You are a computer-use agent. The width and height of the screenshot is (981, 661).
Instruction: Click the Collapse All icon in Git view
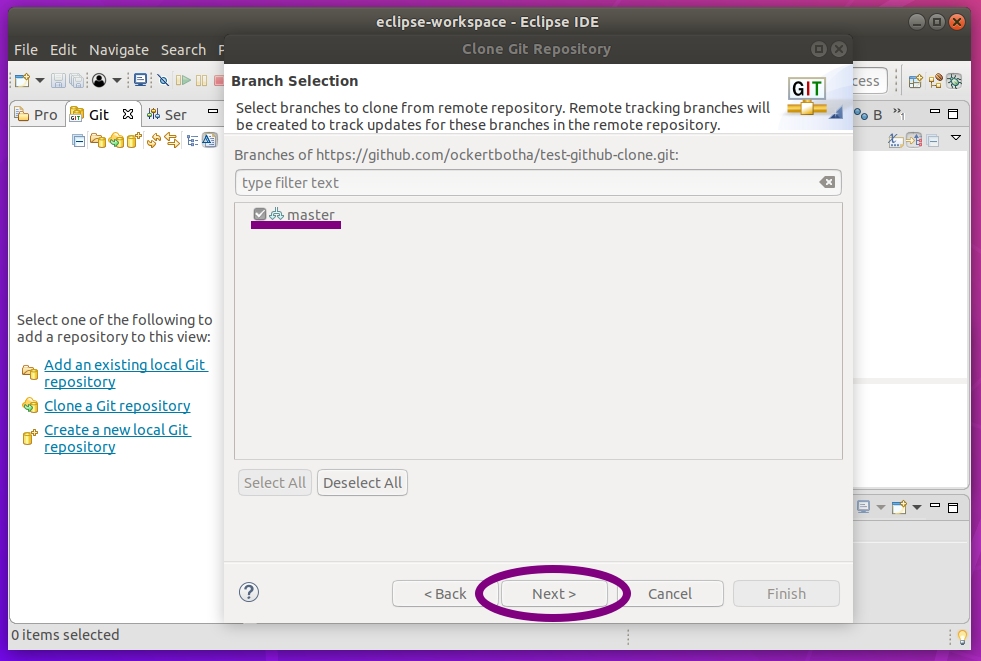tap(79, 141)
